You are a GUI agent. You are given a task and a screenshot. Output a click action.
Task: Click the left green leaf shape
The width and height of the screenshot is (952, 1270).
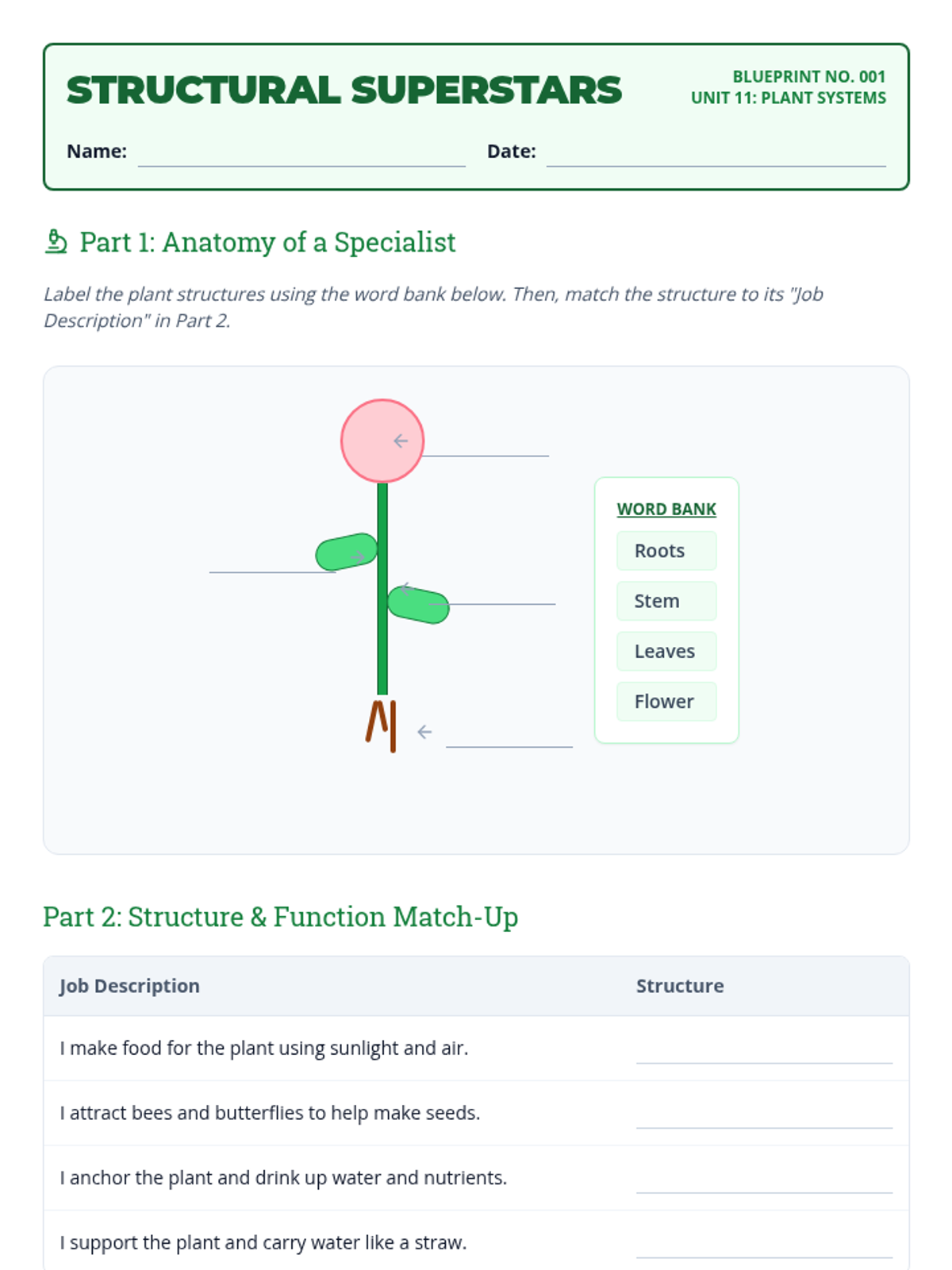coord(341,552)
